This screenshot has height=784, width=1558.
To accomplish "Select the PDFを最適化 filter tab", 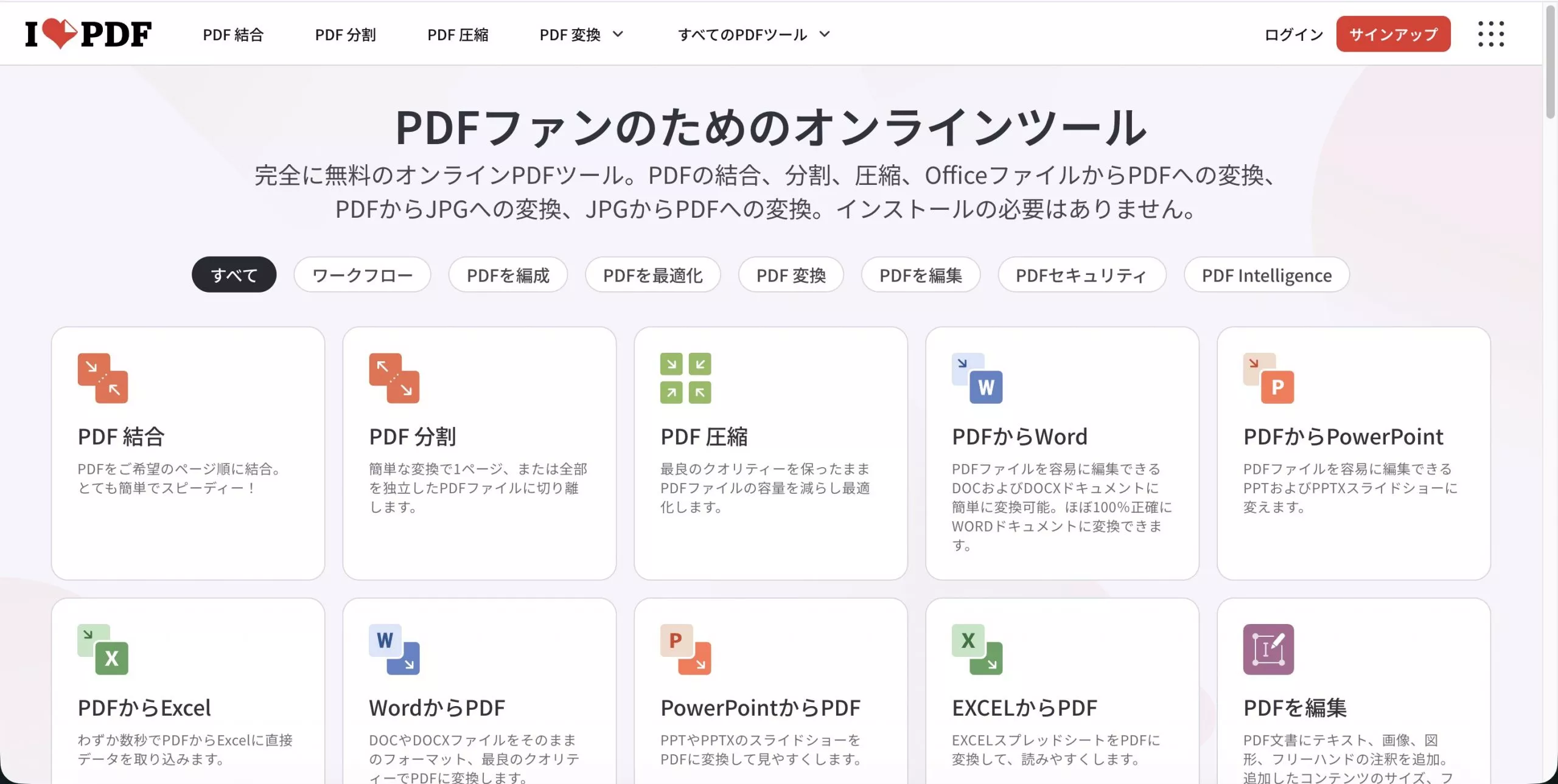I will click(653, 275).
